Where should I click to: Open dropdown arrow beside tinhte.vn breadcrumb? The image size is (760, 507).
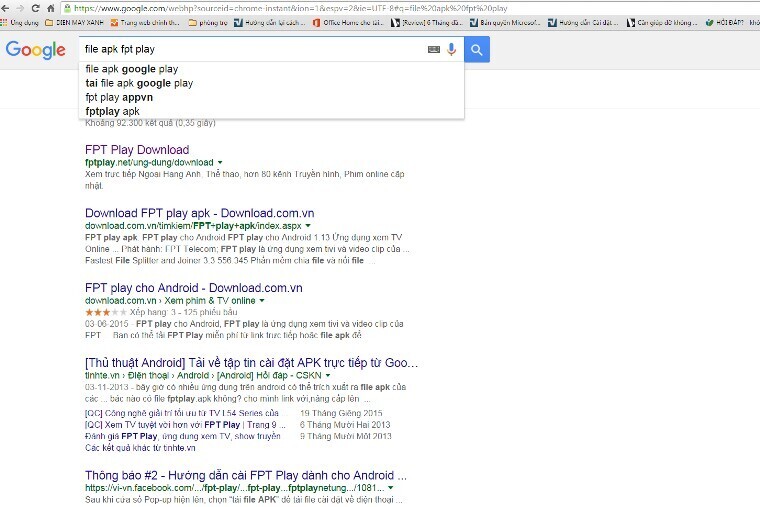(327, 375)
